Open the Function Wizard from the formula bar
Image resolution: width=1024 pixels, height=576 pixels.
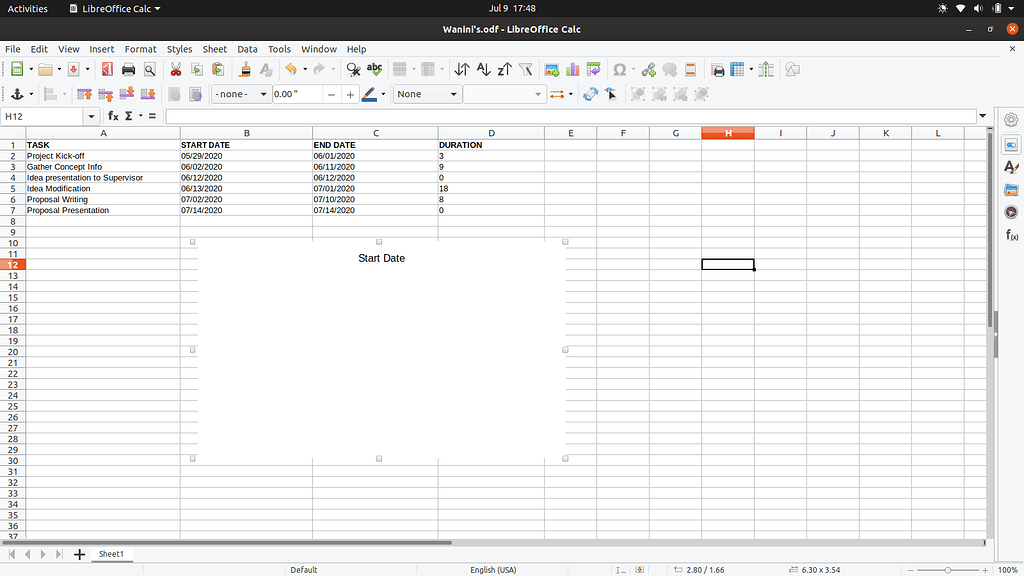coord(113,116)
